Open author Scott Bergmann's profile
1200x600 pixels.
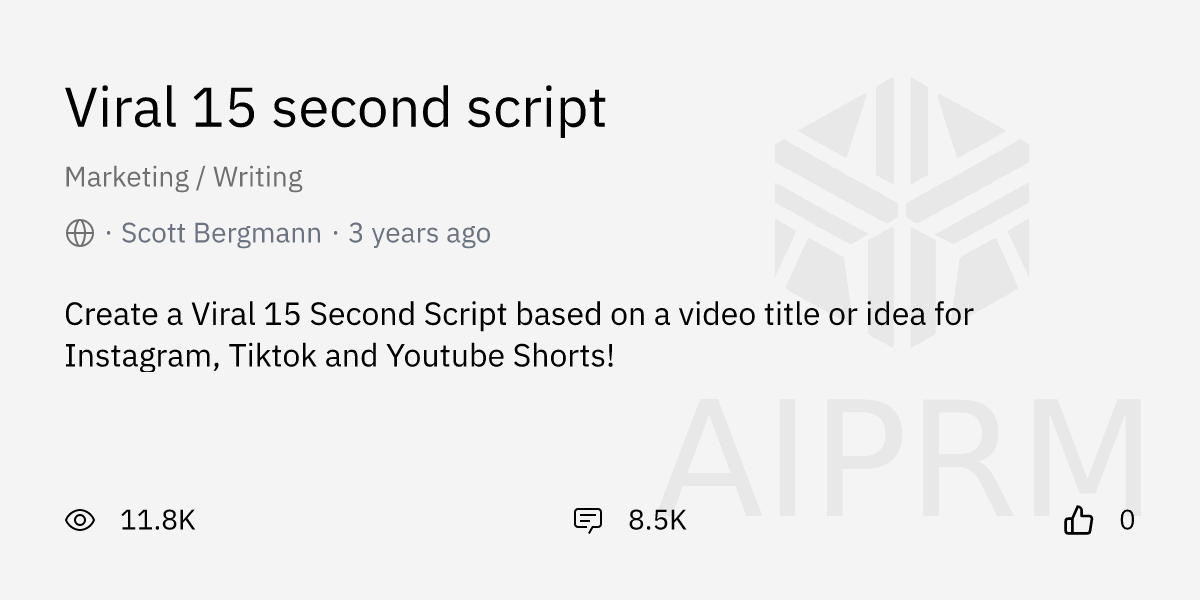coord(221,234)
